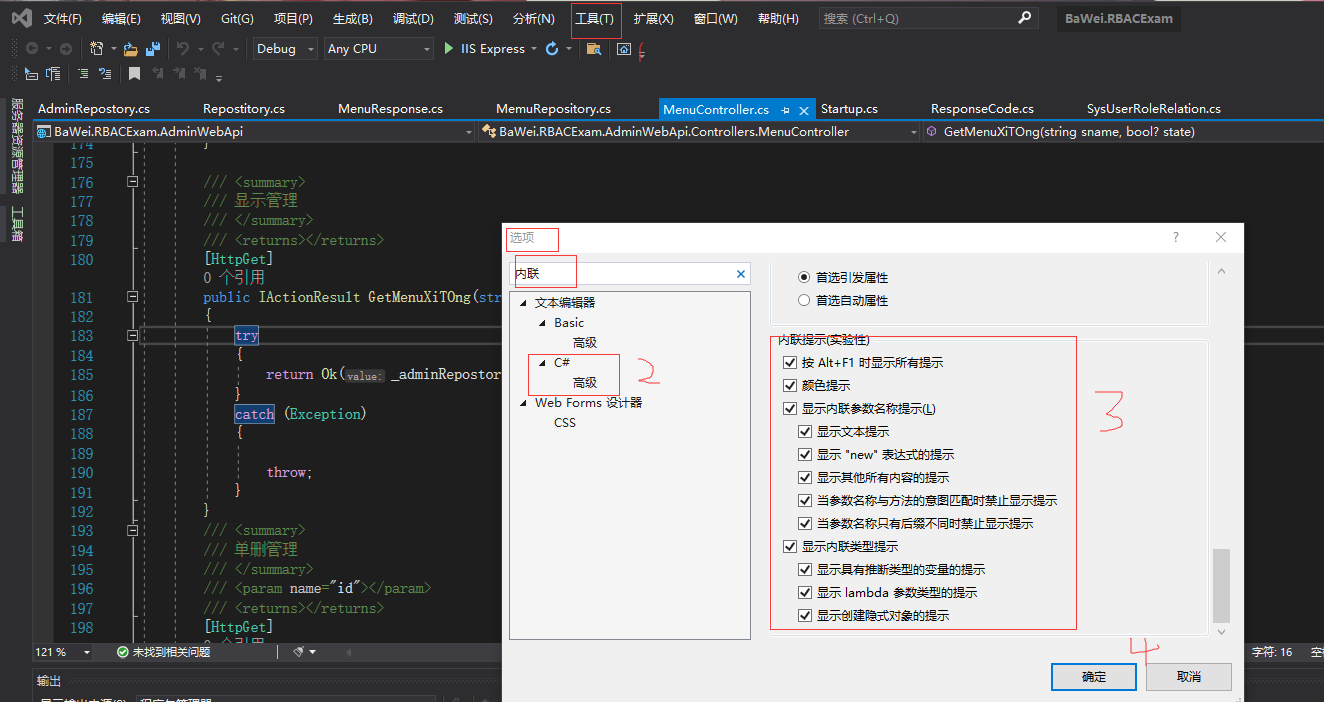Toggle 显示创建隐式对象的提示 checkbox
Screen dimensions: 1324x702
[806, 616]
